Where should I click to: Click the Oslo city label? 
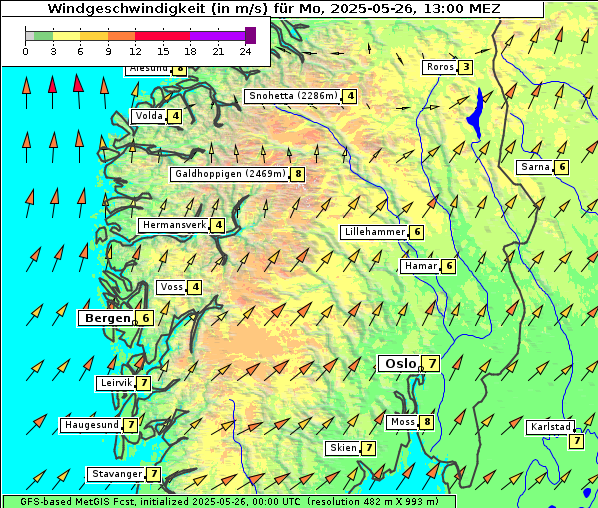click(400, 363)
